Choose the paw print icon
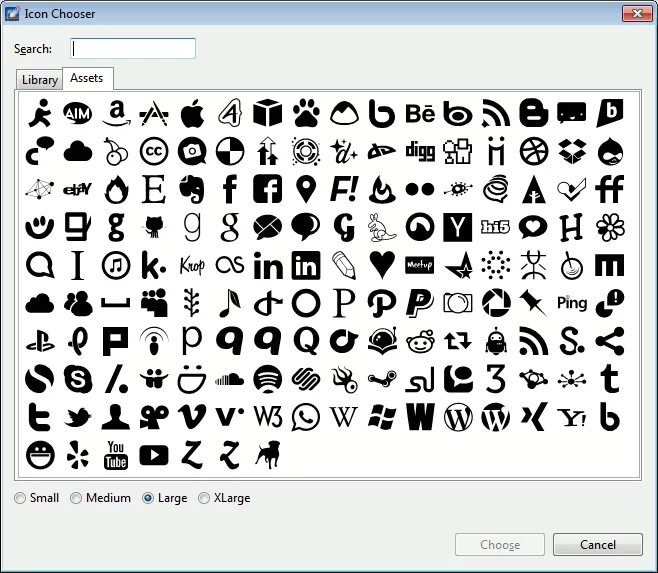 click(x=306, y=113)
